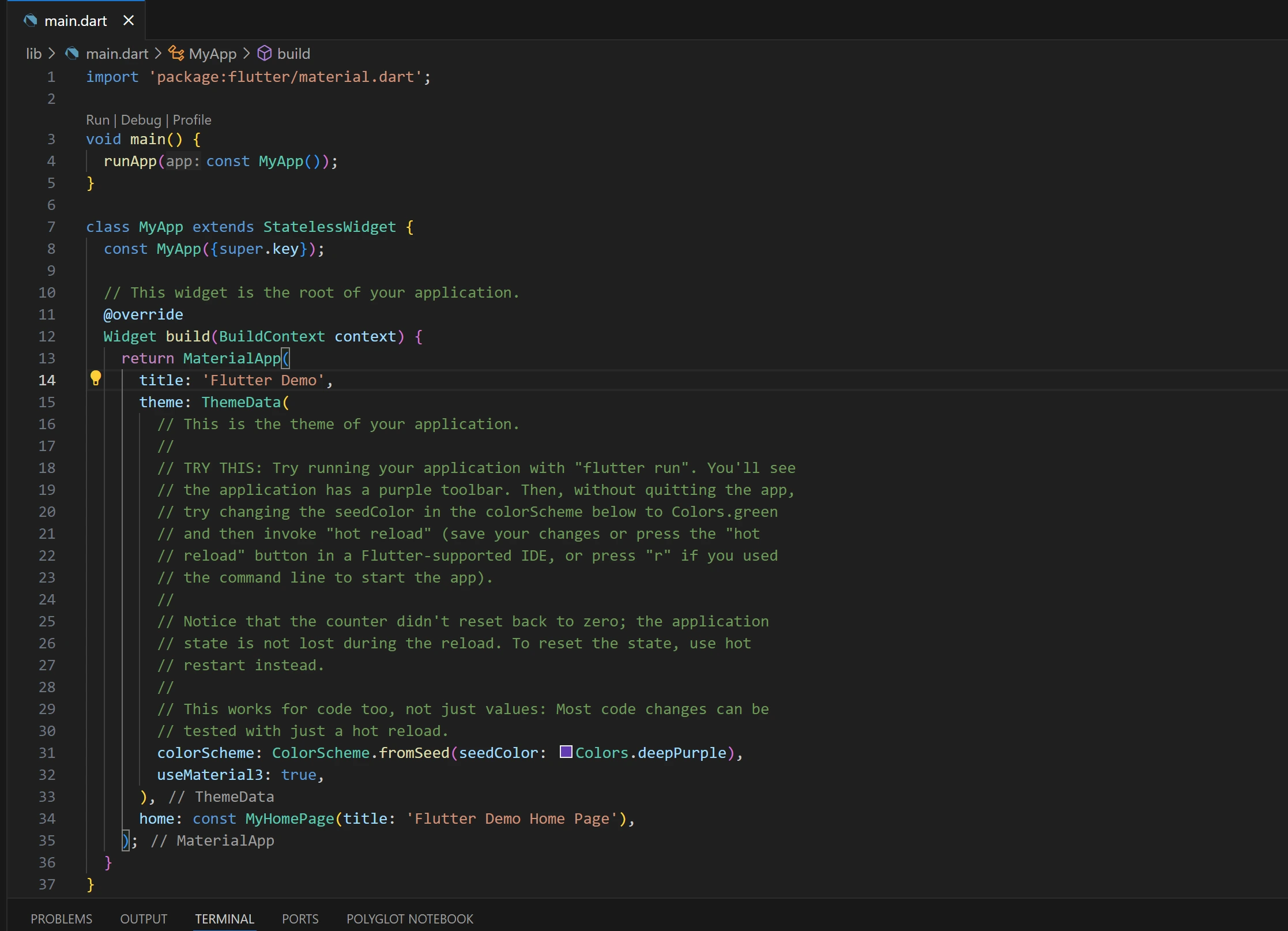
Task: Click super.key on line 8
Action: pos(259,249)
